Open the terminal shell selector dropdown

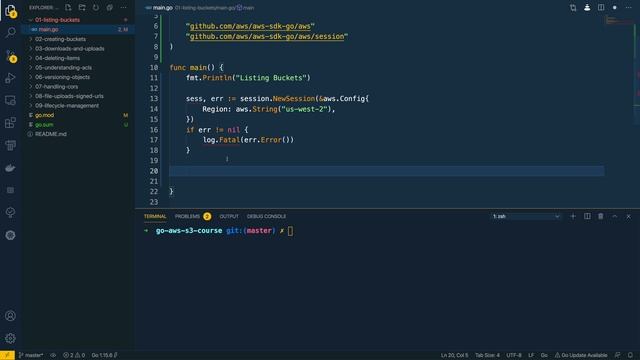click(x=526, y=216)
